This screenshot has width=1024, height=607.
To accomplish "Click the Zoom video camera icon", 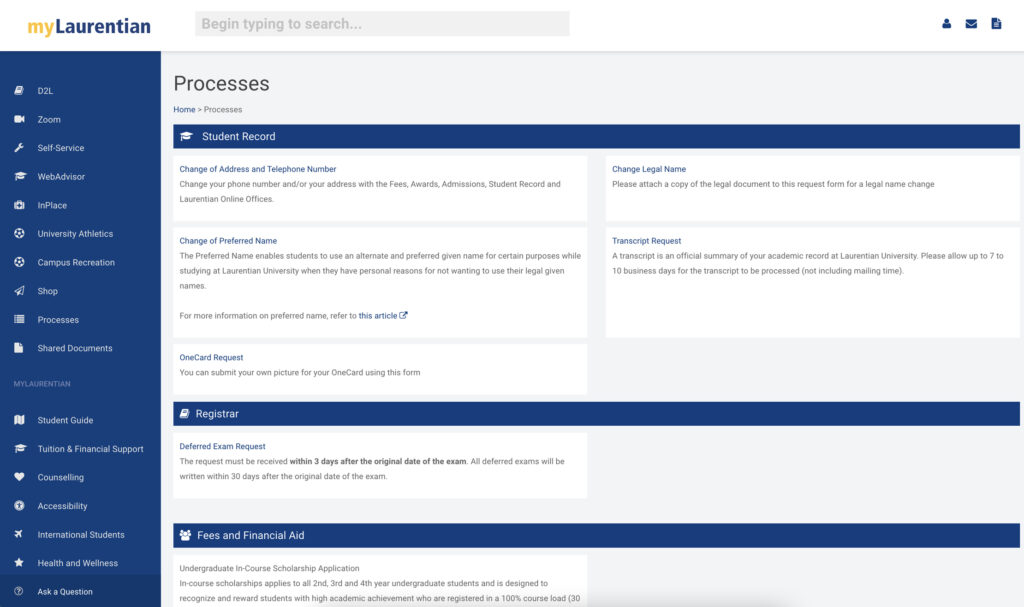I will [x=19, y=119].
